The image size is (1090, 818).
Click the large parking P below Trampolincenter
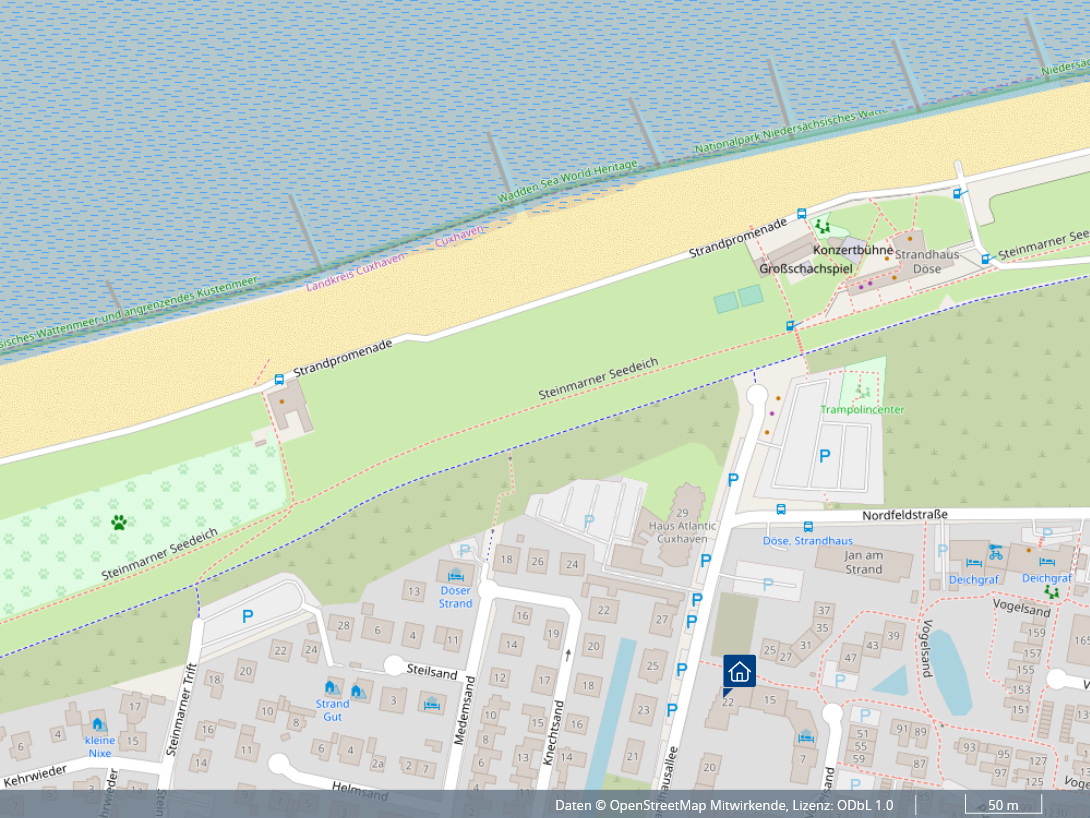(x=825, y=456)
